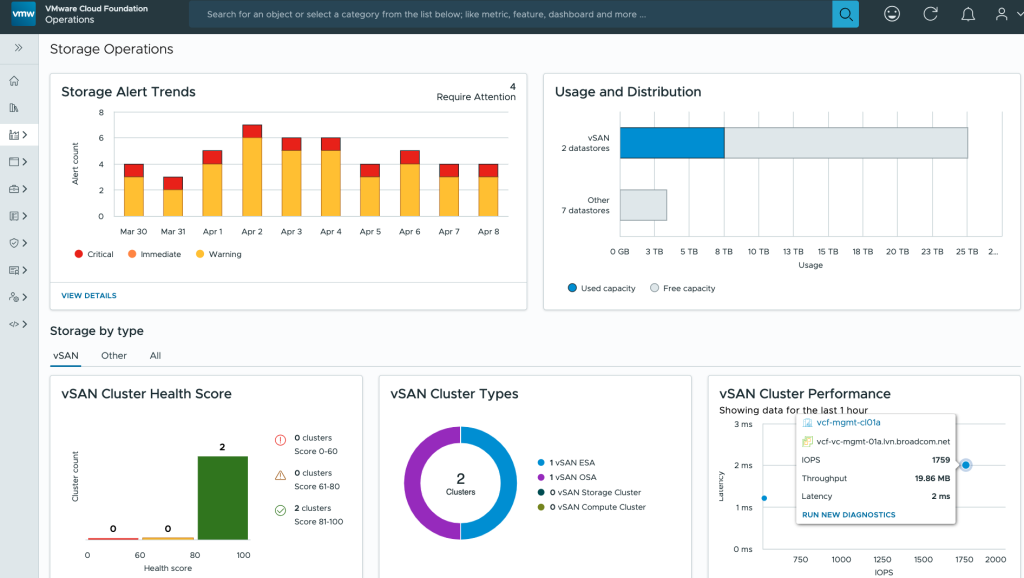Focus the global search input field
The height and width of the screenshot is (578, 1024).
click(x=510, y=15)
